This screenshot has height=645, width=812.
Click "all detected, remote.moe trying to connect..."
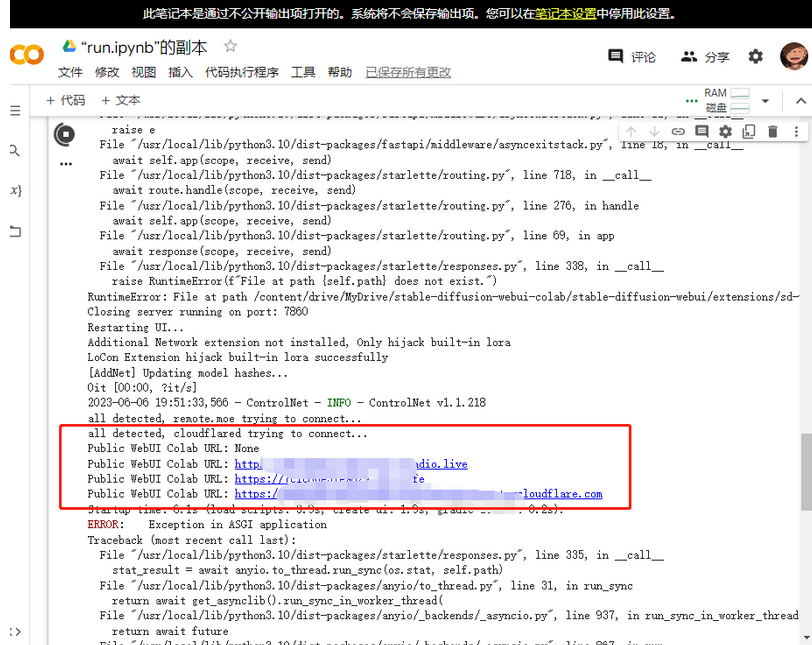(x=224, y=418)
